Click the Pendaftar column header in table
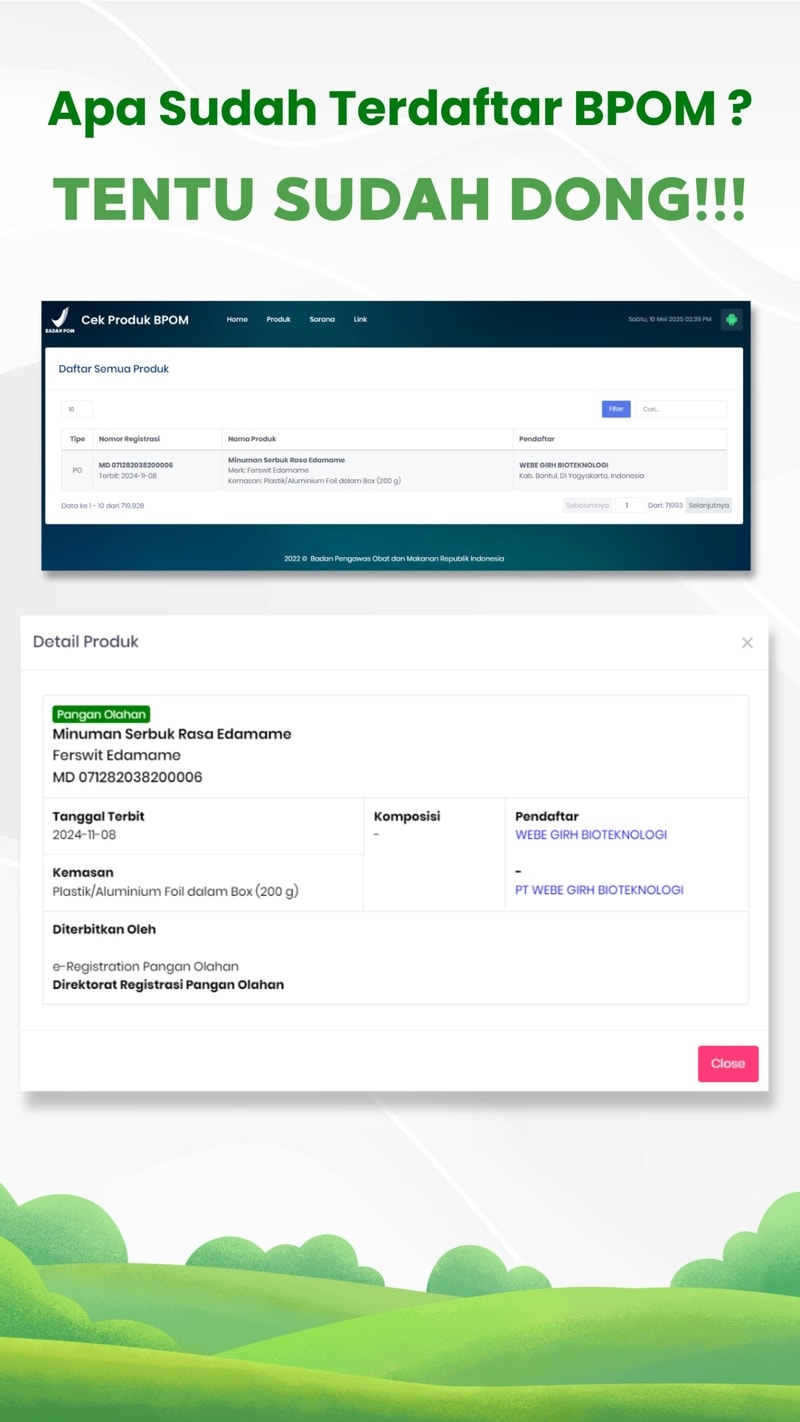The height and width of the screenshot is (1422, 800). pos(537,439)
